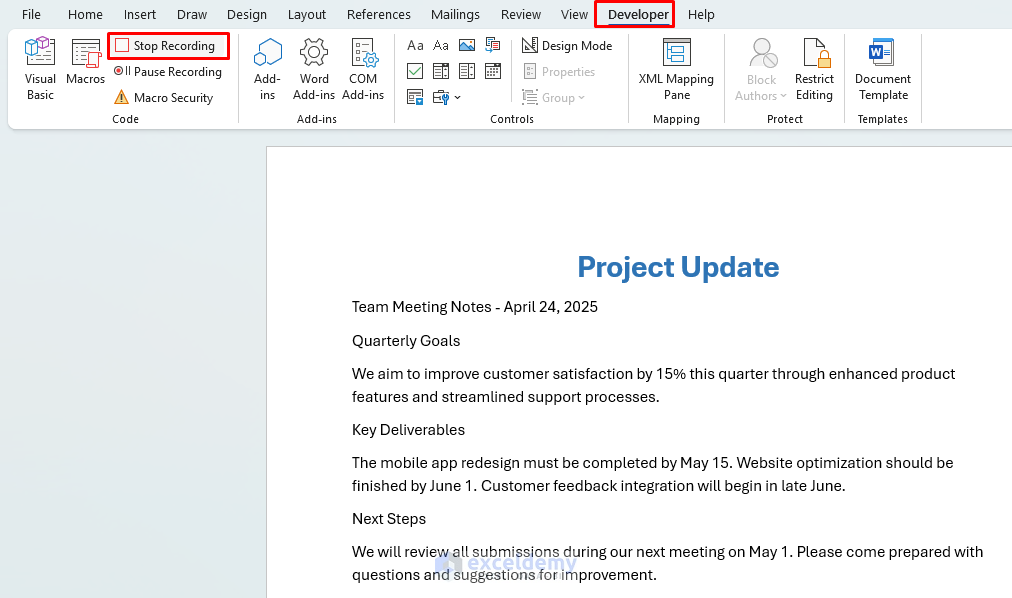This screenshot has height=598, width=1012.
Task: Click the Next Steps heading text
Action: [x=389, y=519]
